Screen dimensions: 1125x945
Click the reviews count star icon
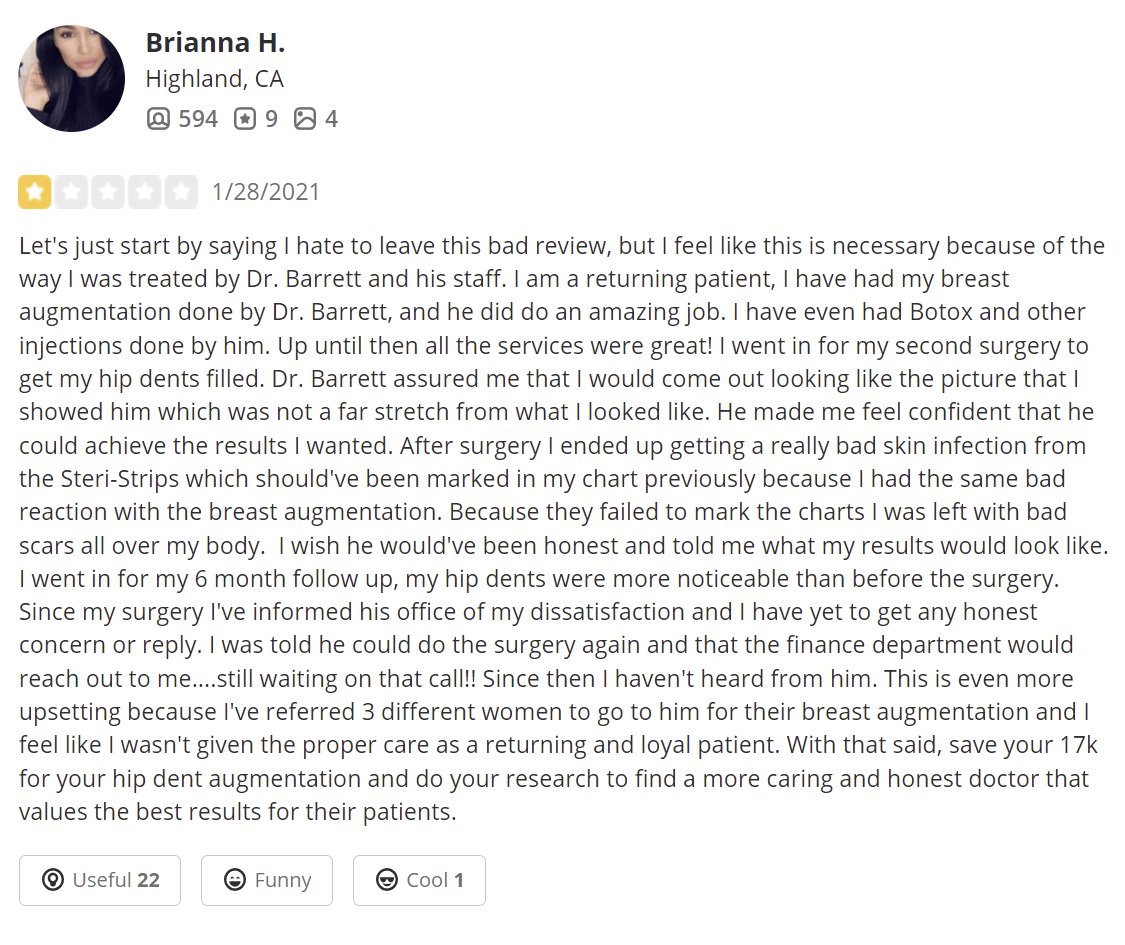tap(245, 118)
